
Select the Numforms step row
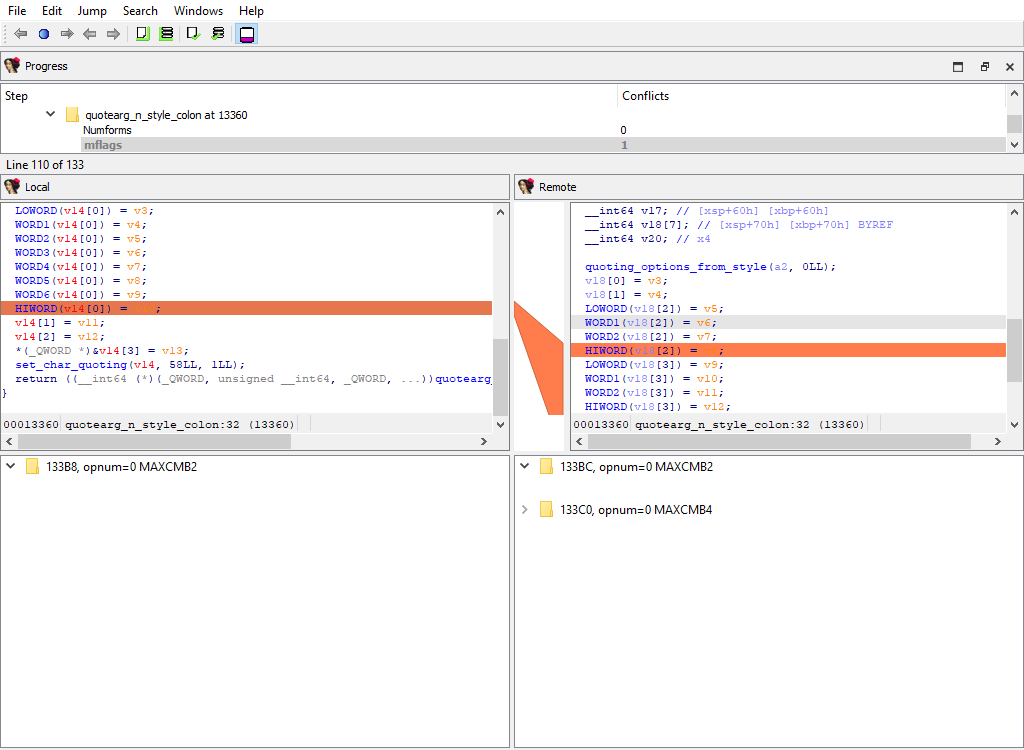tap(107, 130)
